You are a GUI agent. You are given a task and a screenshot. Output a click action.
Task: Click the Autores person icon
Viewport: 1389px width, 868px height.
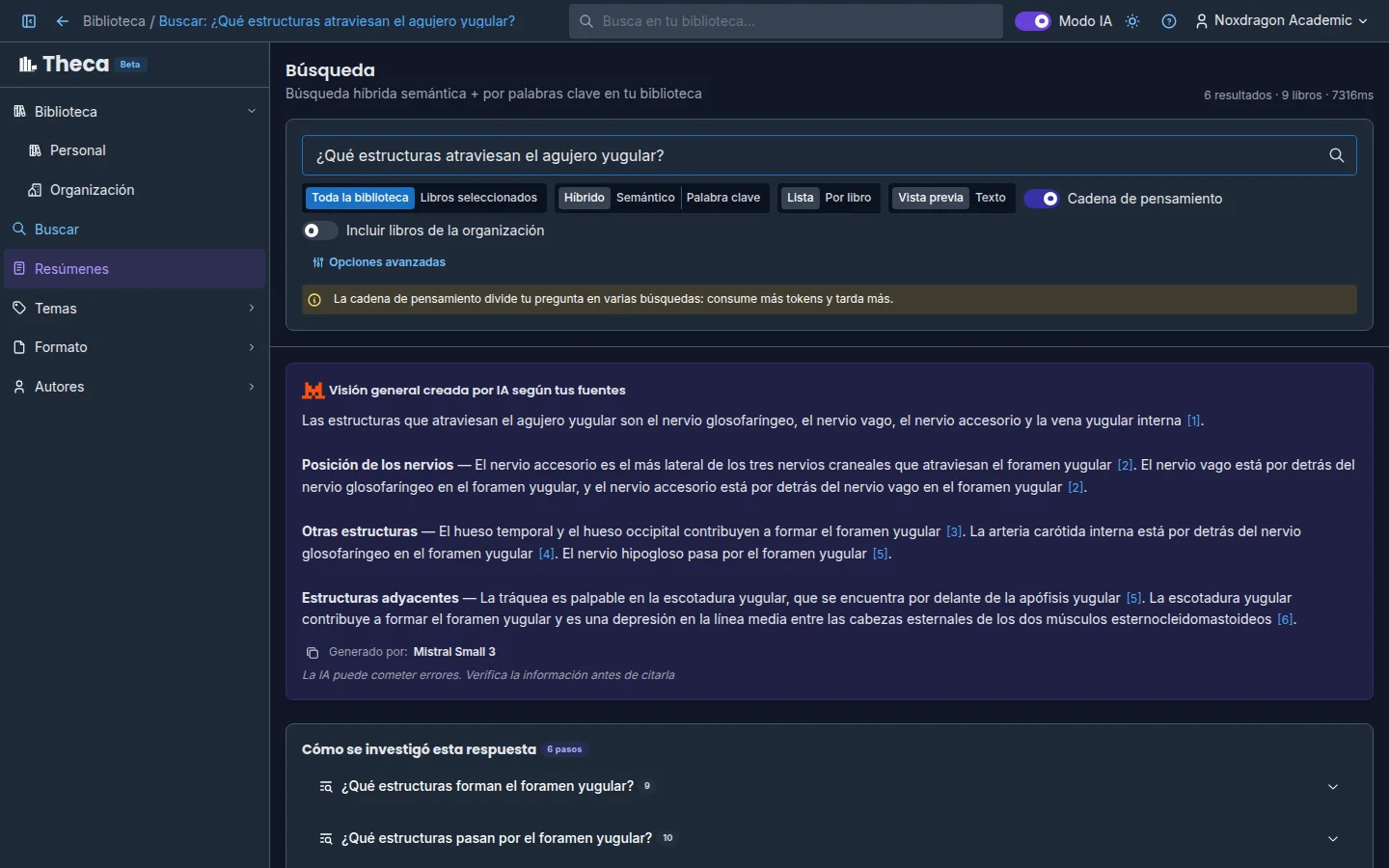pos(19,387)
